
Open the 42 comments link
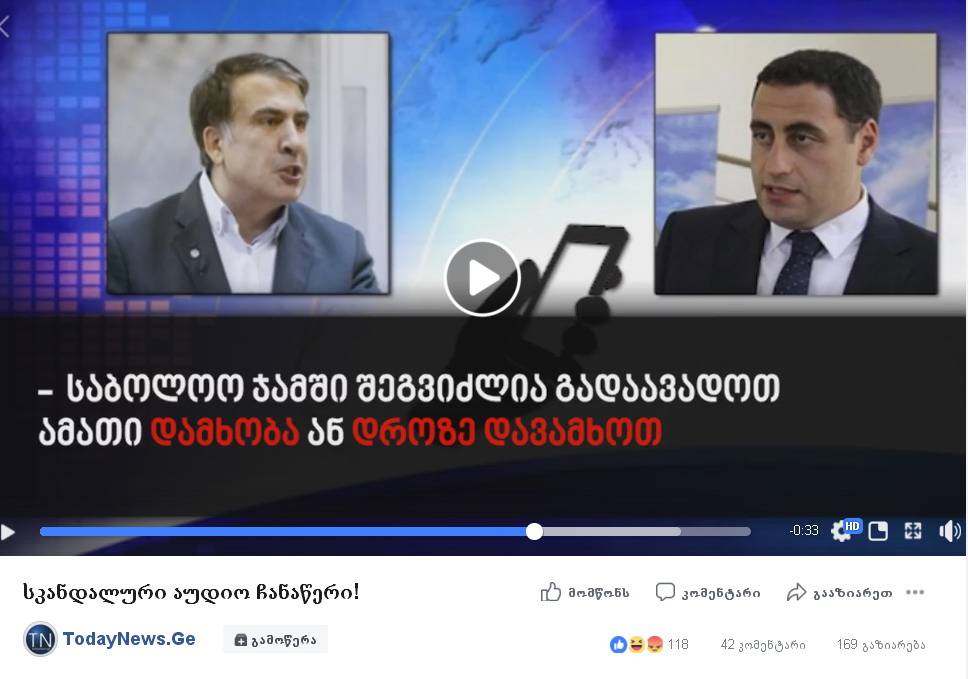(x=763, y=644)
